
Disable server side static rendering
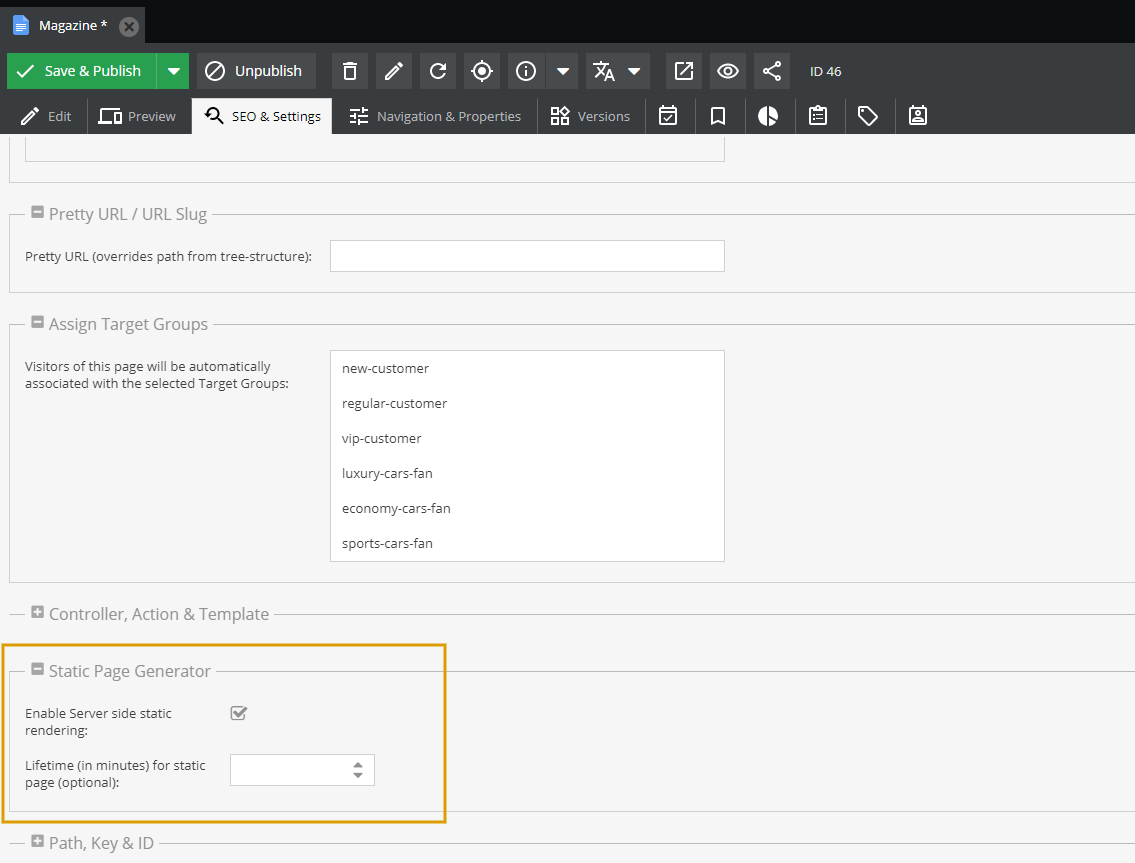point(238,713)
